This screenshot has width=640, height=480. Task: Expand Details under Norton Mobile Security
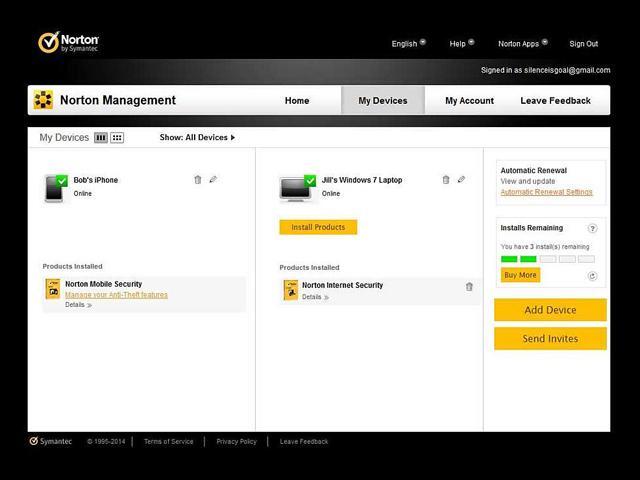pyautogui.click(x=78, y=305)
